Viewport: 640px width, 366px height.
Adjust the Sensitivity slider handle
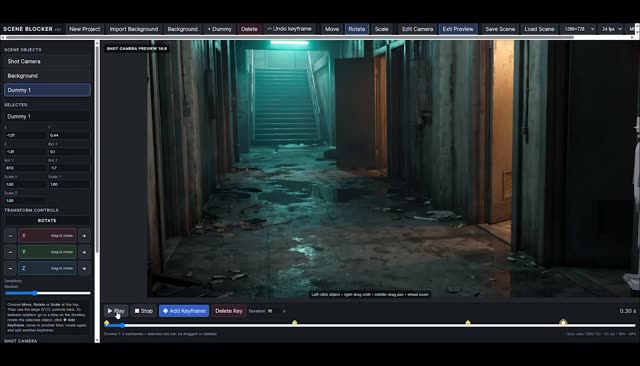point(35,293)
